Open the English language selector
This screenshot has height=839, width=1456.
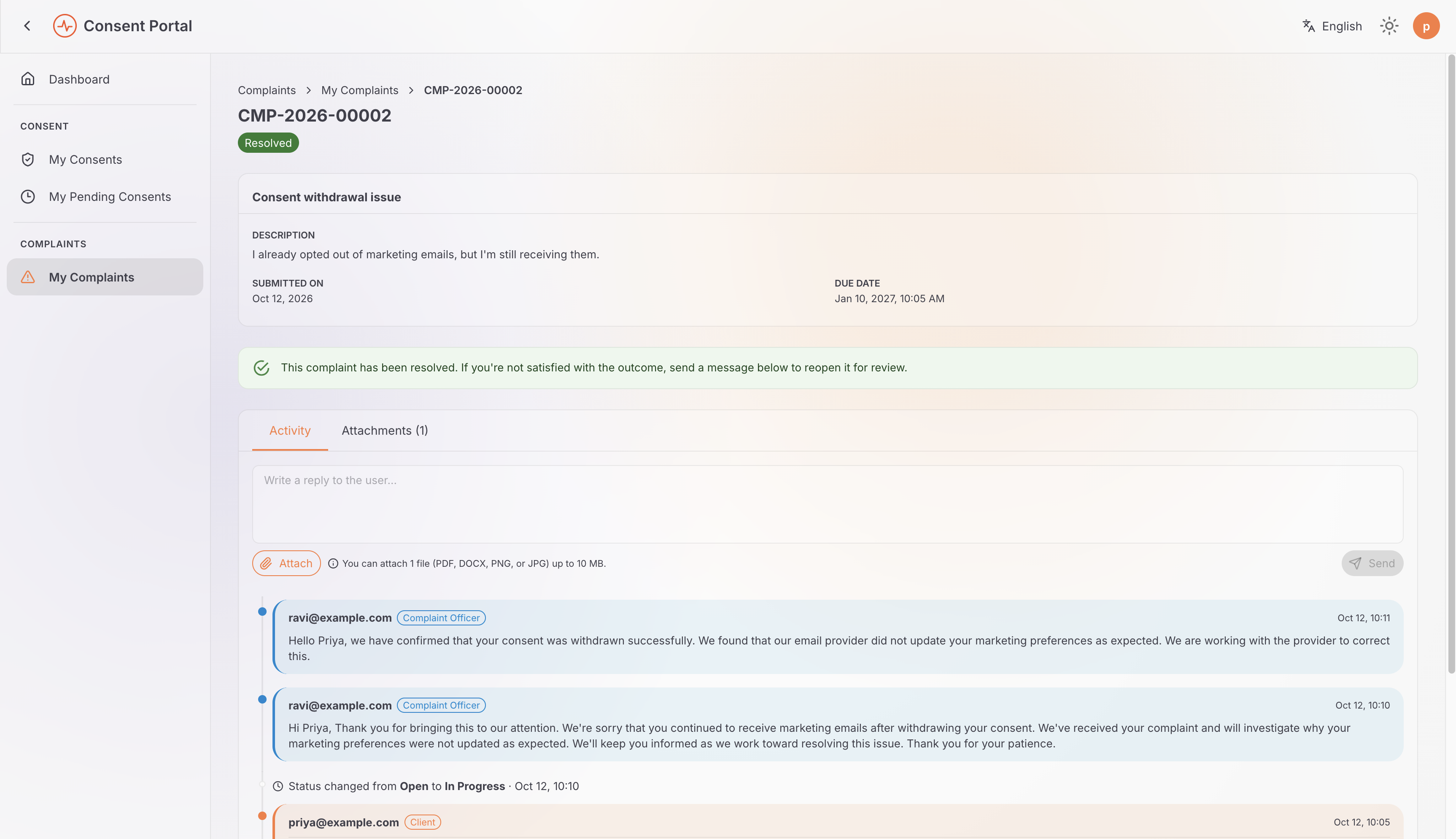(x=1332, y=26)
